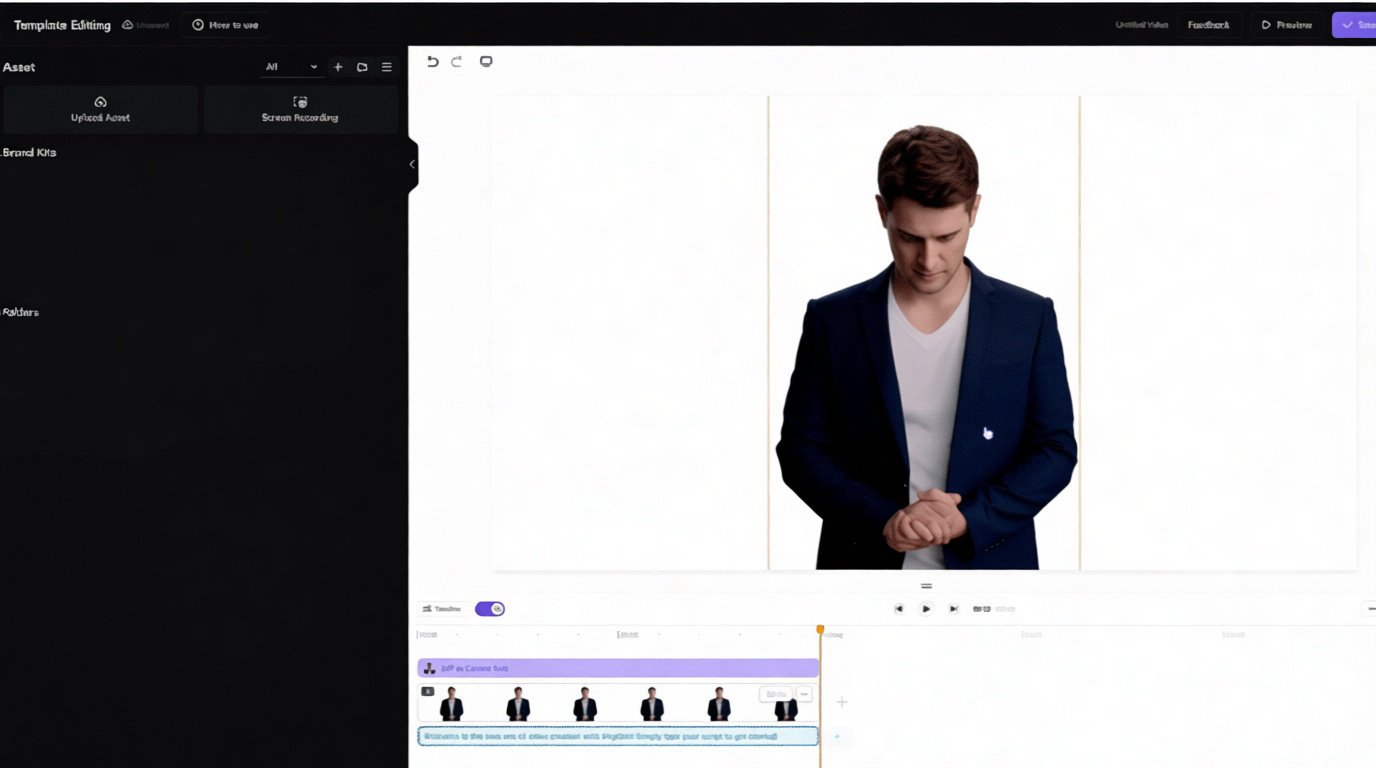Click the orange playhead marker on the ruler
Viewport: 1376px width, 768px height.
[x=820, y=628]
